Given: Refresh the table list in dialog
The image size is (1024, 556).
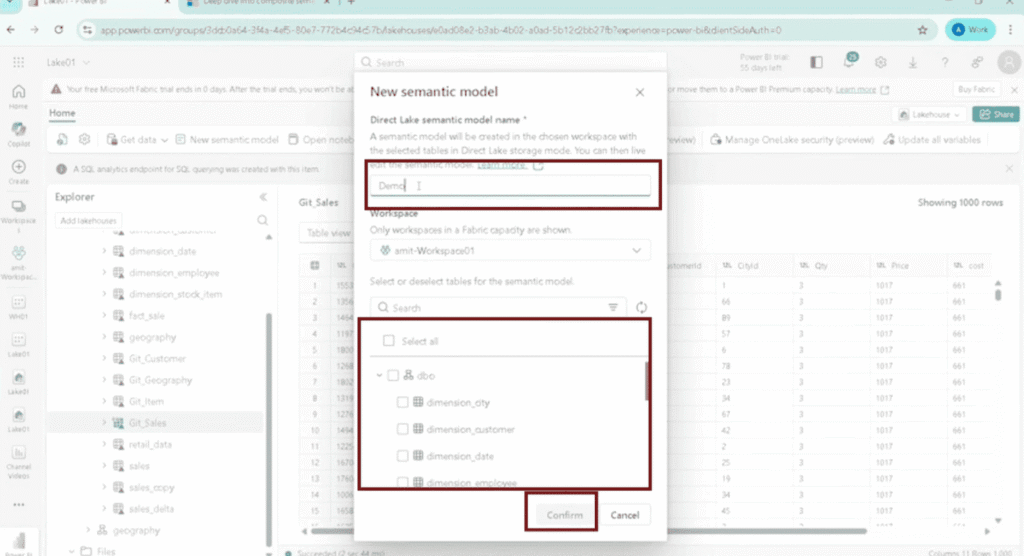Looking at the screenshot, I should [641, 307].
